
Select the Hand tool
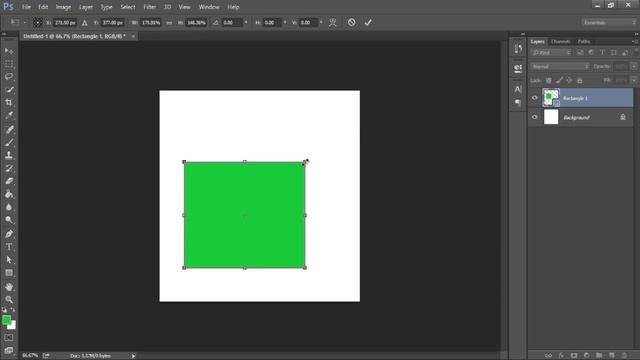9,287
